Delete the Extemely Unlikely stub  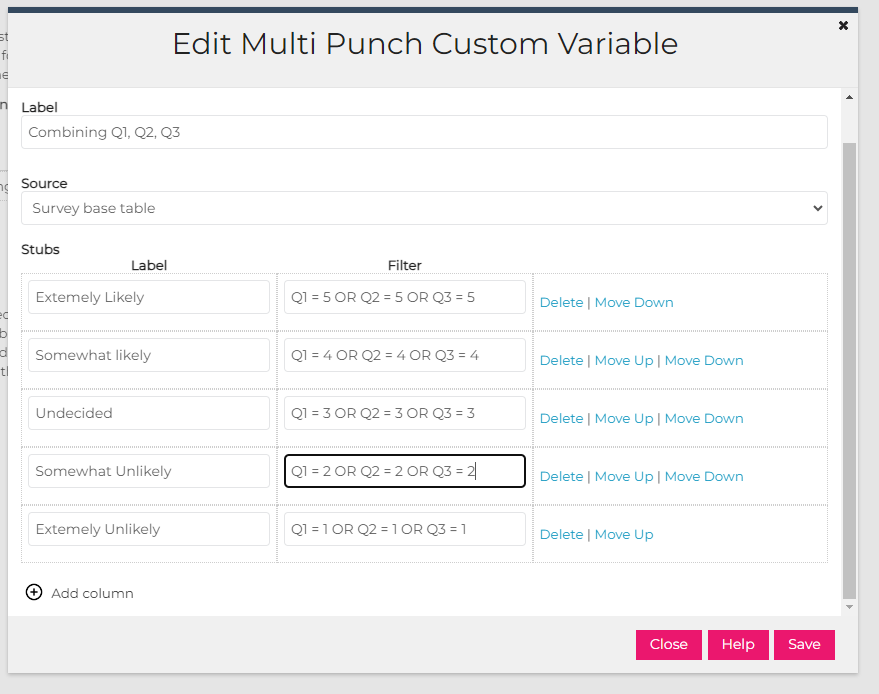tap(561, 535)
